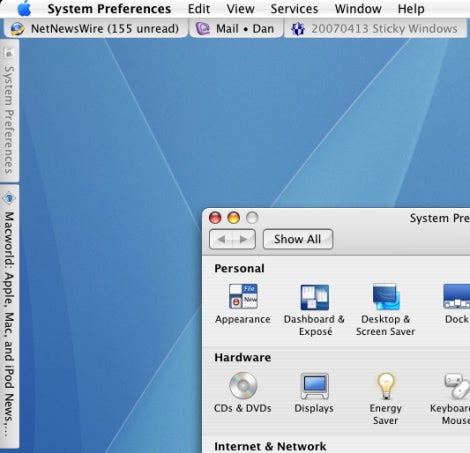
Task: Open the Energy Saver preference pane
Action: (385, 399)
